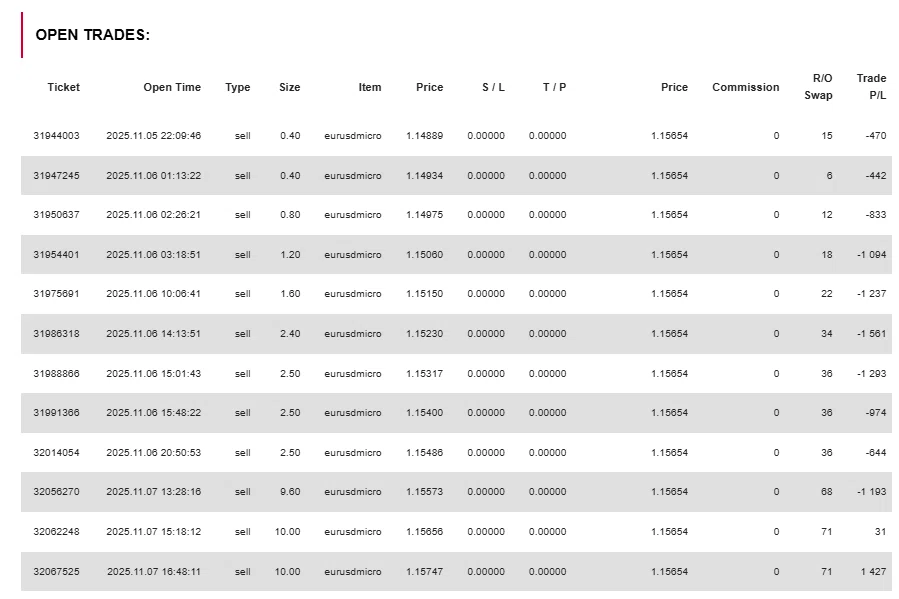
Task: Select ticket number 31975691
Action: pyautogui.click(x=56, y=294)
